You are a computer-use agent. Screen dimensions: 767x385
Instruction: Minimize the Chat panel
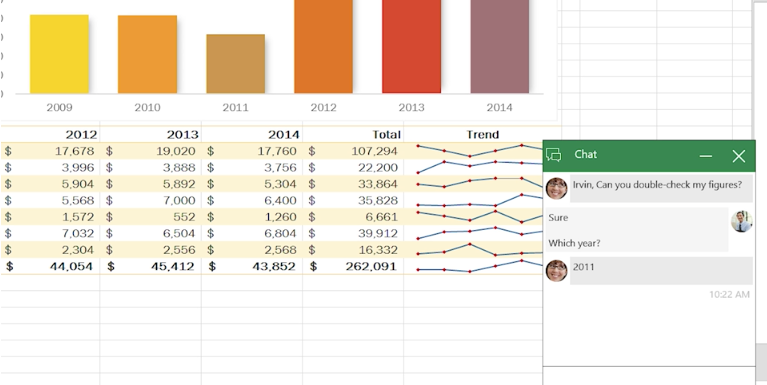[x=705, y=156]
